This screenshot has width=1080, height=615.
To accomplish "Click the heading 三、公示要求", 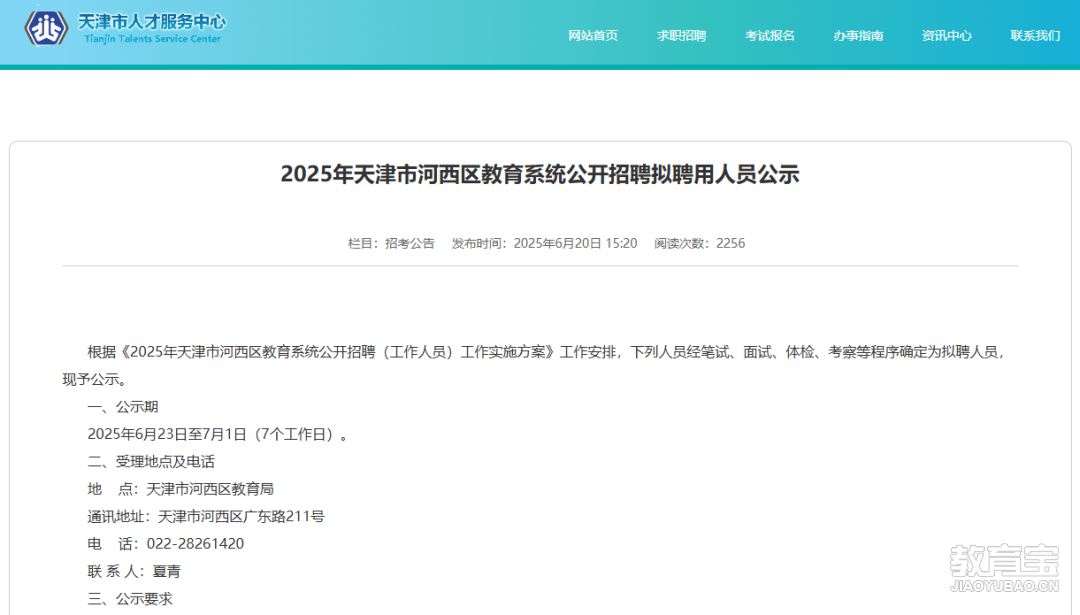I will point(129,598).
